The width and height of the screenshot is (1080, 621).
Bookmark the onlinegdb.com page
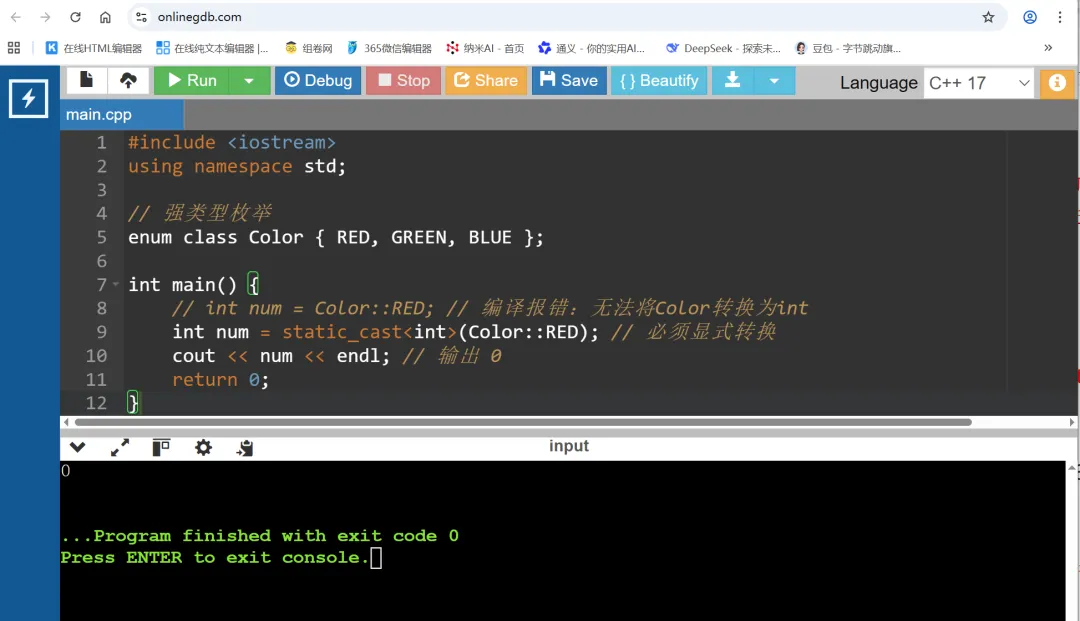(987, 17)
